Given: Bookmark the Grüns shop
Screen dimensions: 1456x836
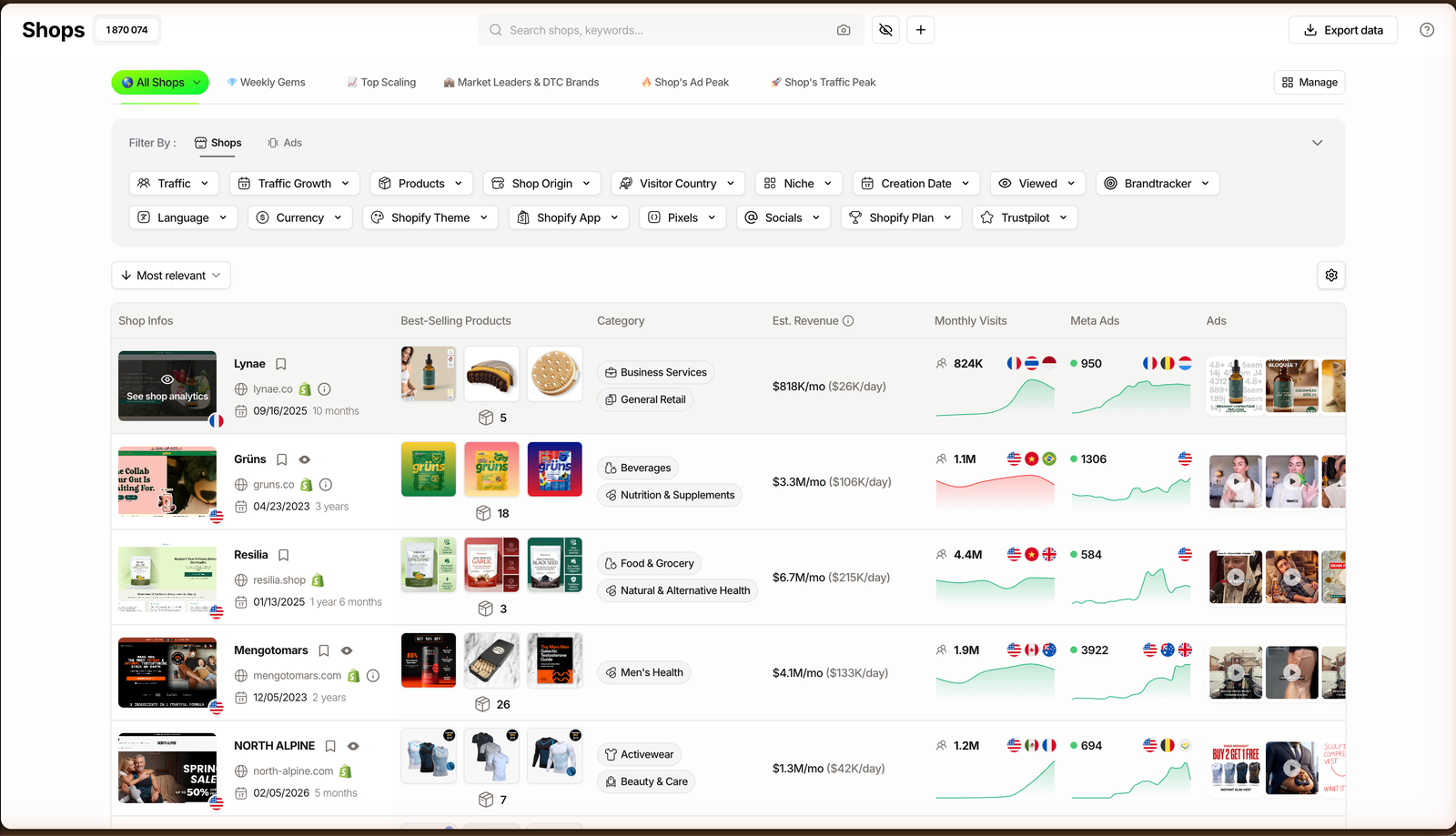Looking at the screenshot, I should [x=282, y=459].
